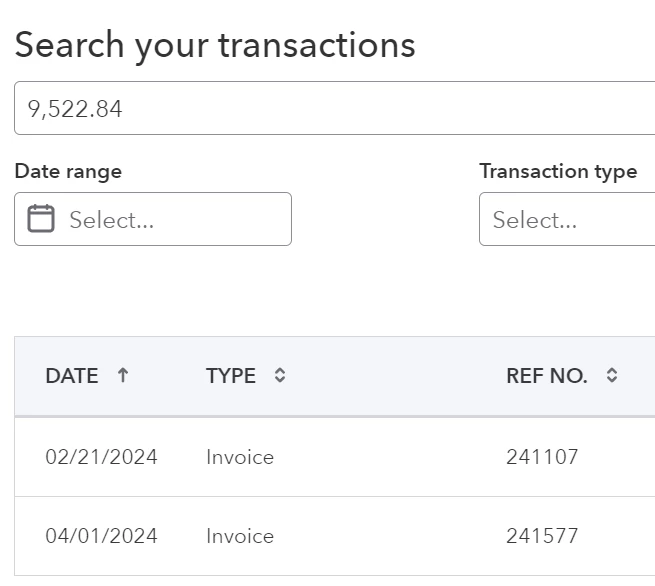Click the Select... placeholder in Date range
Image resolution: width=655 pixels, height=586 pixels.
tap(112, 220)
